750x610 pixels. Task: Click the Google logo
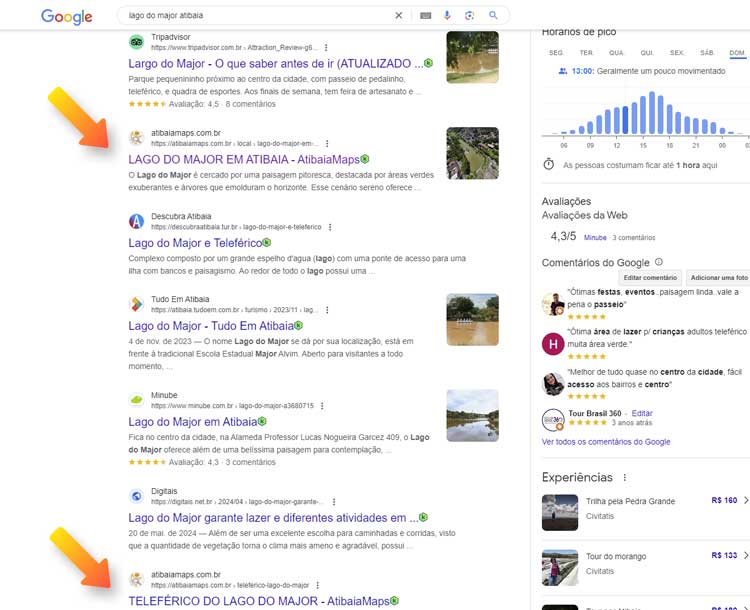(66, 16)
